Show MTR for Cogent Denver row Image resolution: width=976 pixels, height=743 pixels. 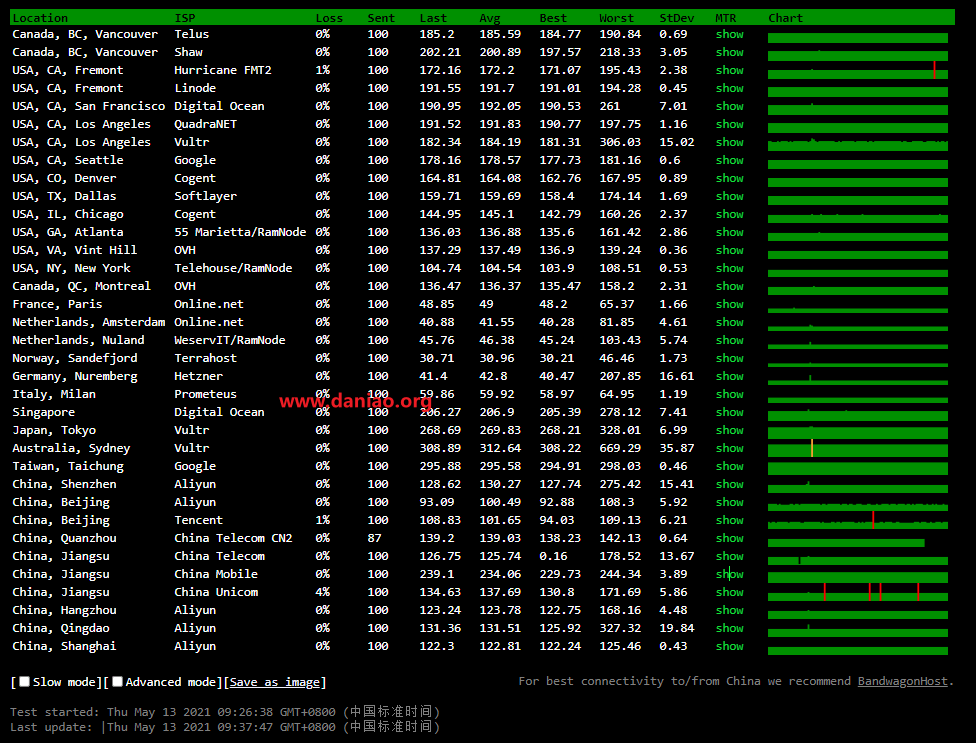click(x=730, y=179)
